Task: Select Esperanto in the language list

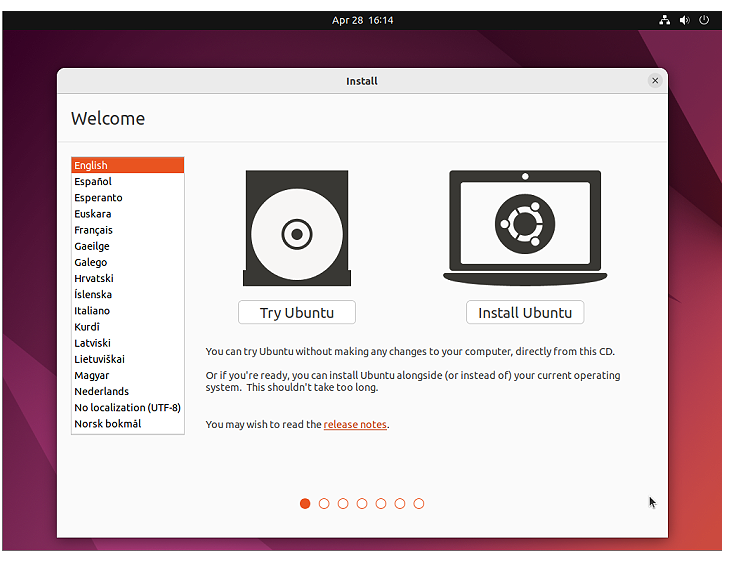Action: tap(128, 198)
